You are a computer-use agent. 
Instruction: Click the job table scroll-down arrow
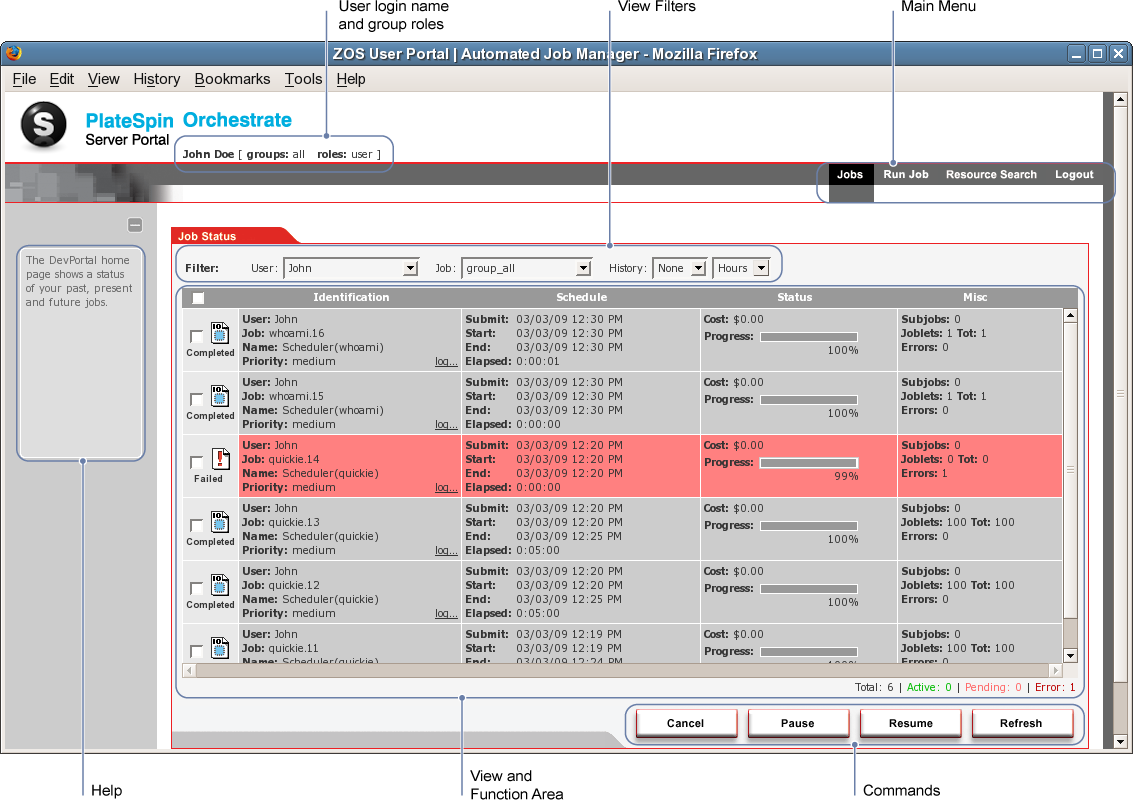click(x=1070, y=655)
